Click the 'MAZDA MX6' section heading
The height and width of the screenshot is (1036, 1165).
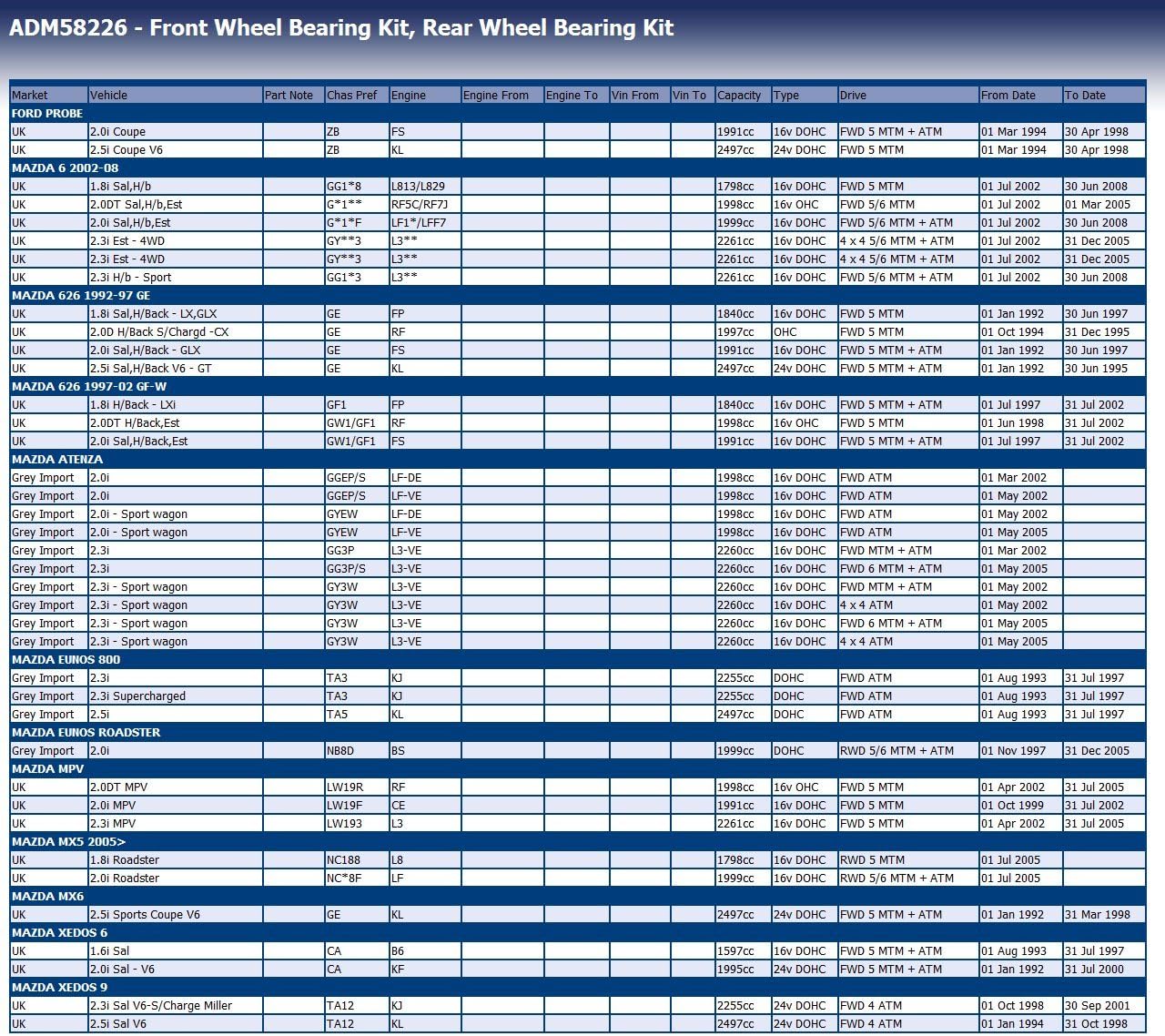[578, 896]
